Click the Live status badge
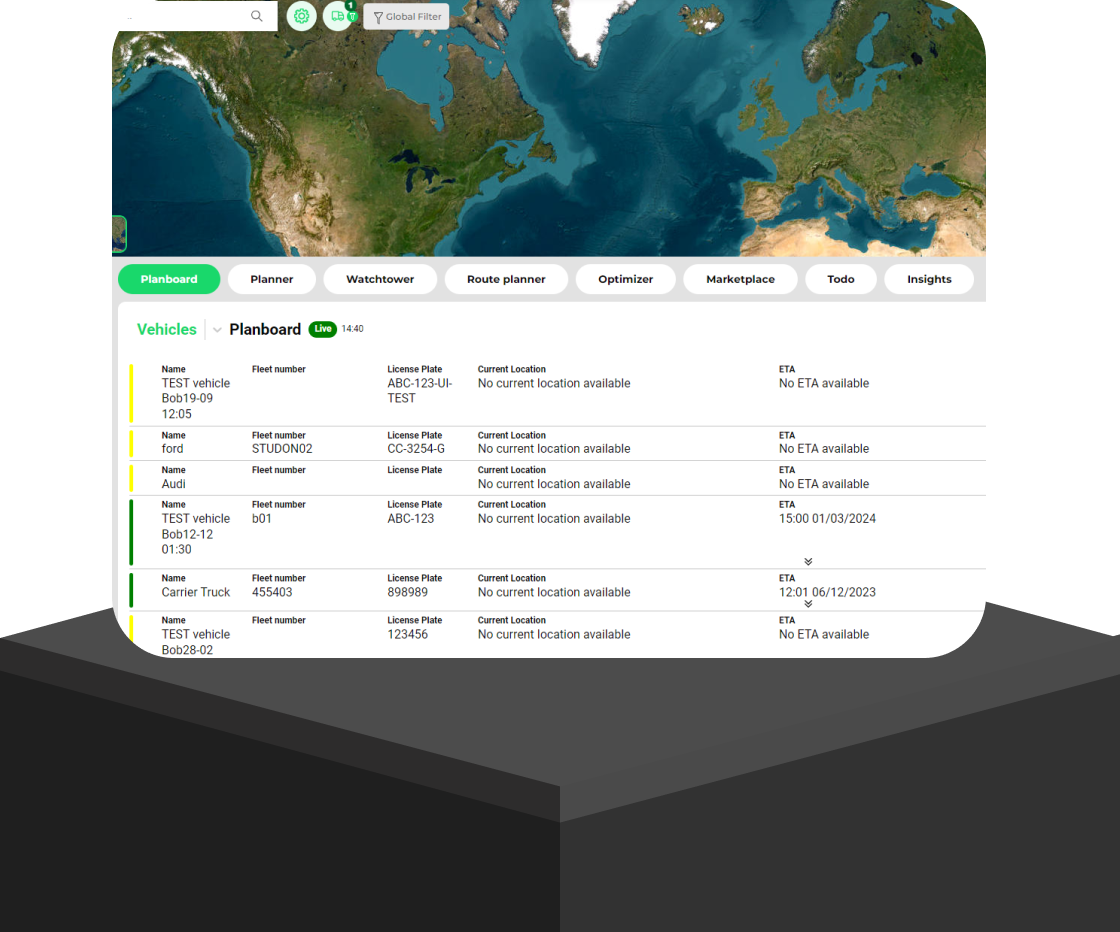The image size is (1120, 932). coord(322,329)
